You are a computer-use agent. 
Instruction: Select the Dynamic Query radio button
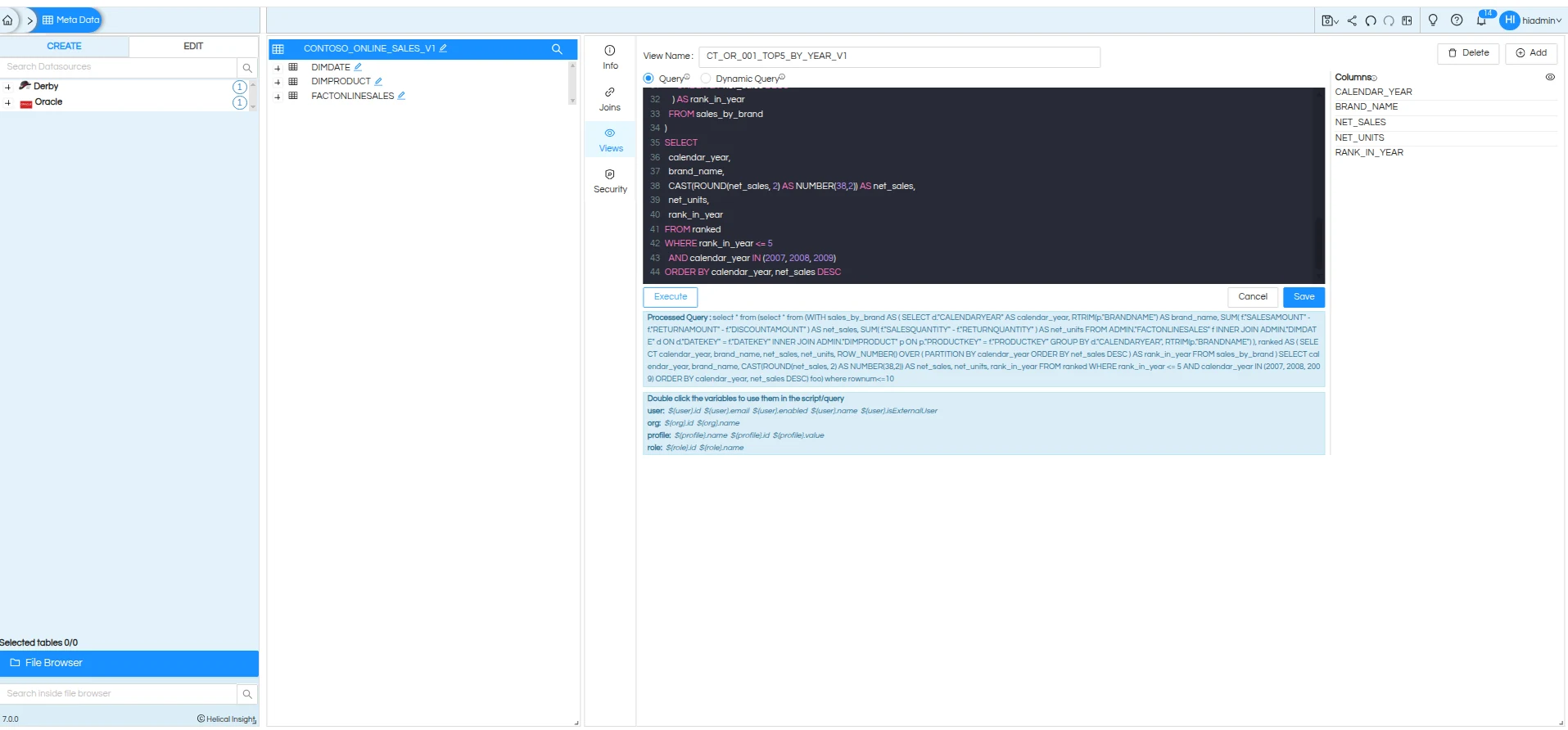pyautogui.click(x=706, y=79)
